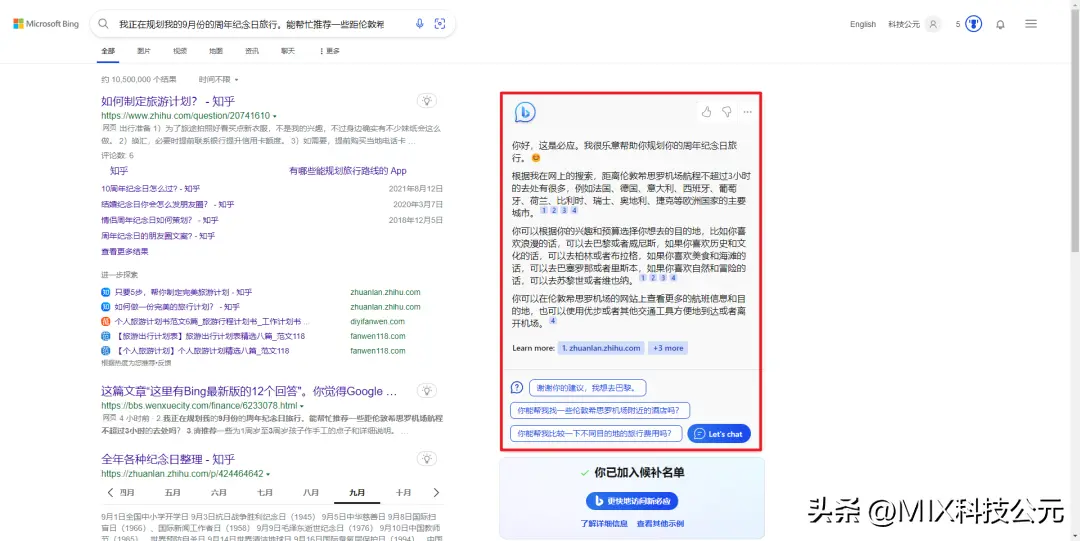
Task: Open the 查看其他示例 link
Action: 660,524
